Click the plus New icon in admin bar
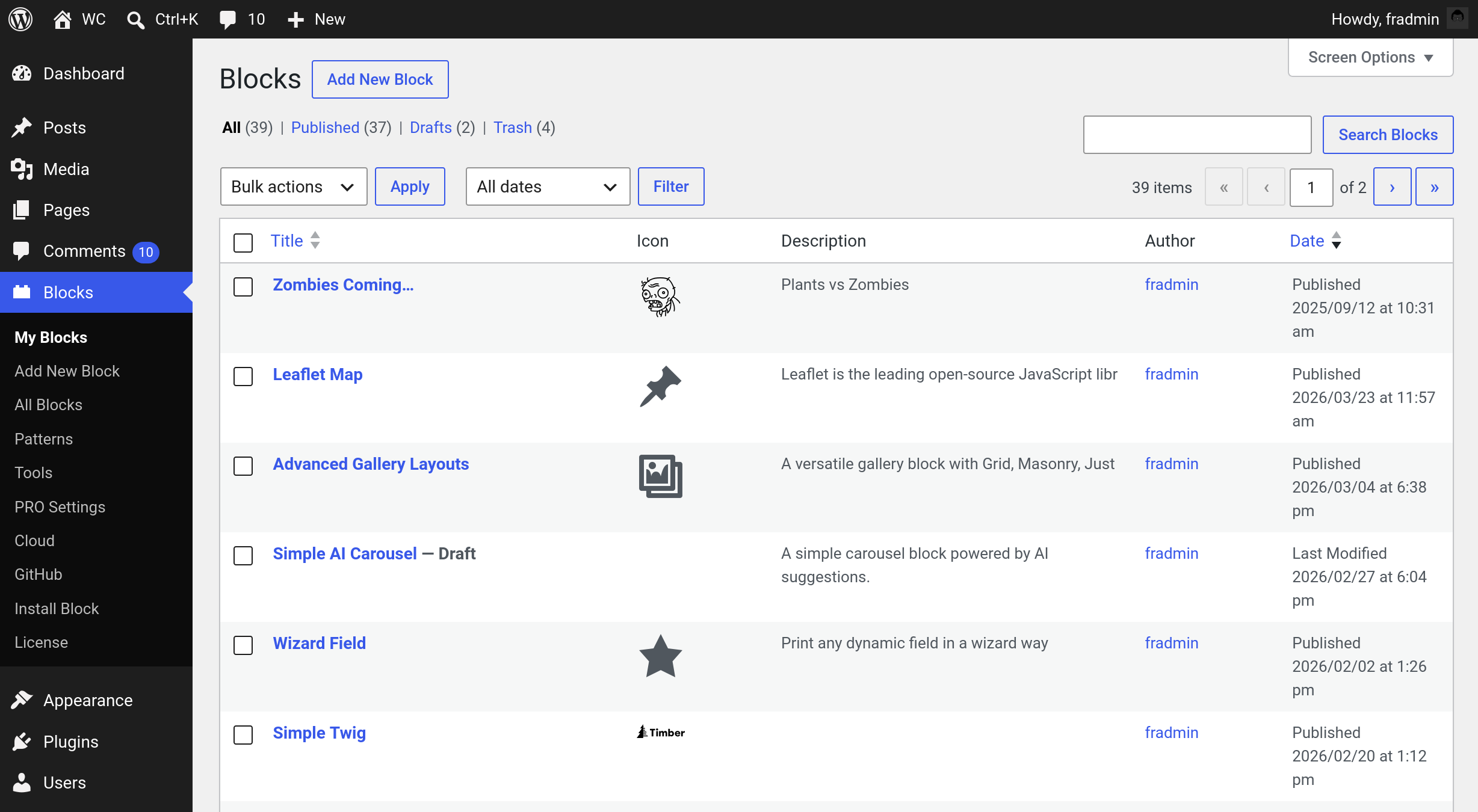 pyautogui.click(x=295, y=20)
